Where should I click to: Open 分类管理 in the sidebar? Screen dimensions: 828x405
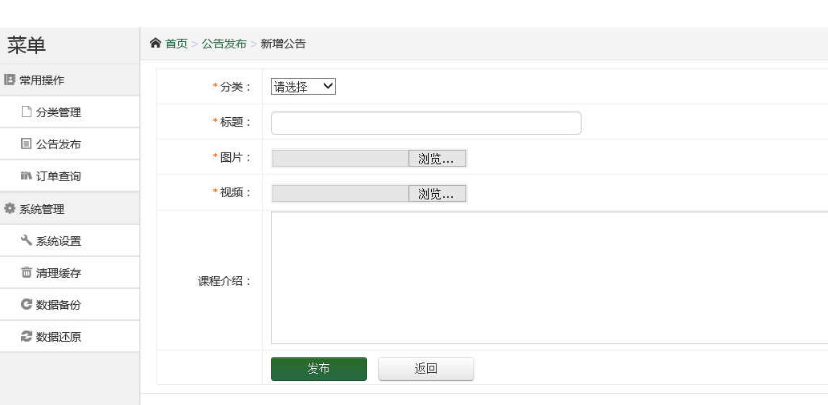point(58,112)
